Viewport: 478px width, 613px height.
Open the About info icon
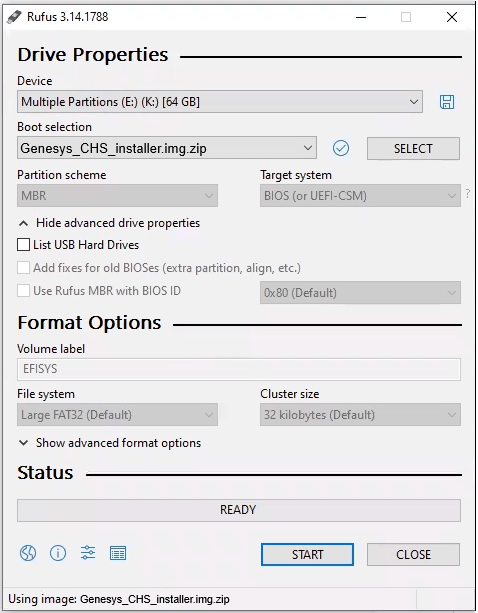coord(58,553)
